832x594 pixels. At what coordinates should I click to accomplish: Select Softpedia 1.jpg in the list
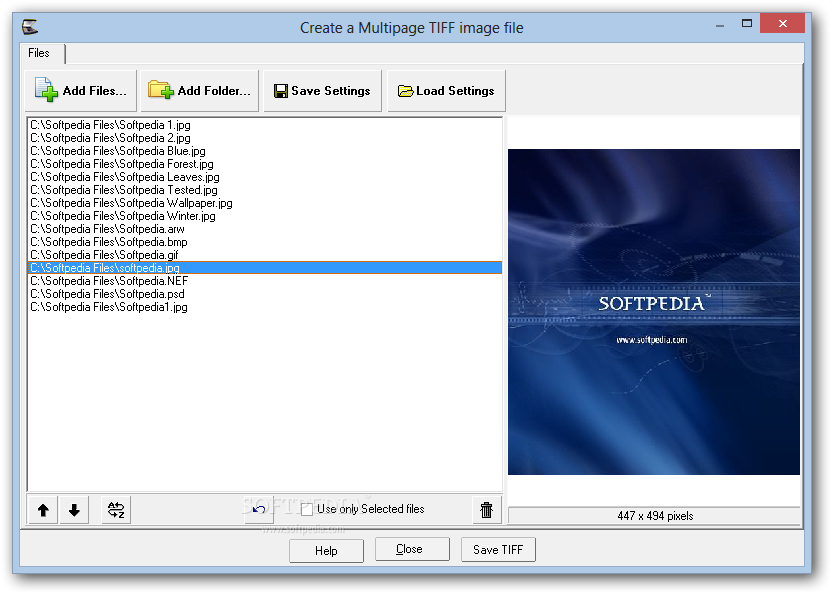coord(264,125)
